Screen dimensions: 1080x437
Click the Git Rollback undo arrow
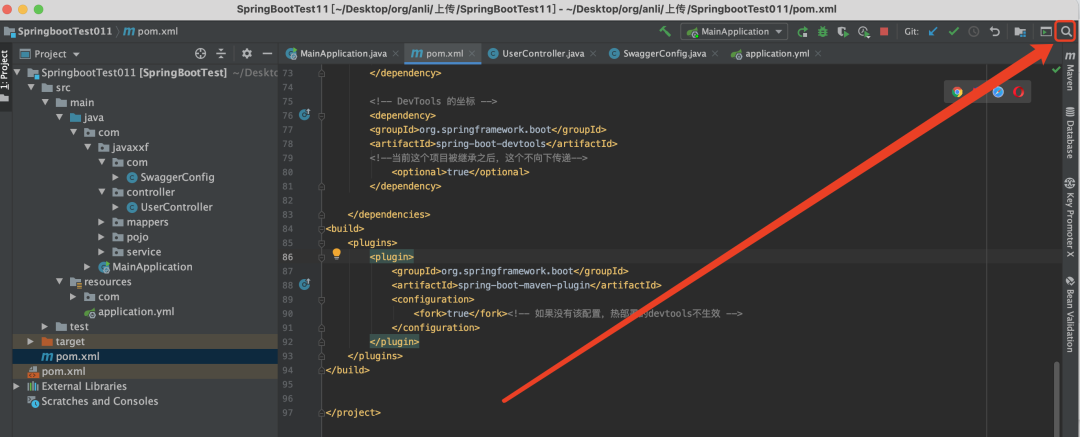pyautogui.click(x=994, y=32)
